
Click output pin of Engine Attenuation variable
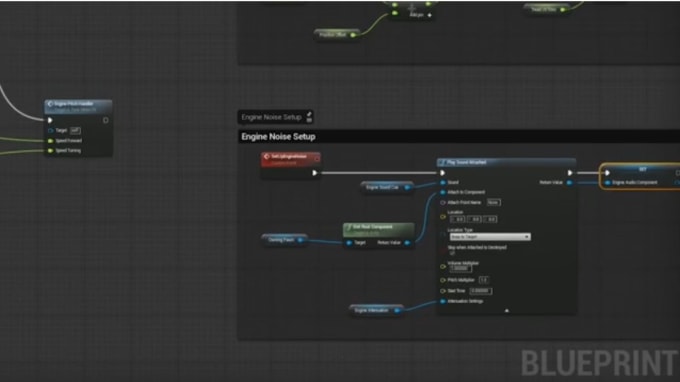tap(397, 310)
